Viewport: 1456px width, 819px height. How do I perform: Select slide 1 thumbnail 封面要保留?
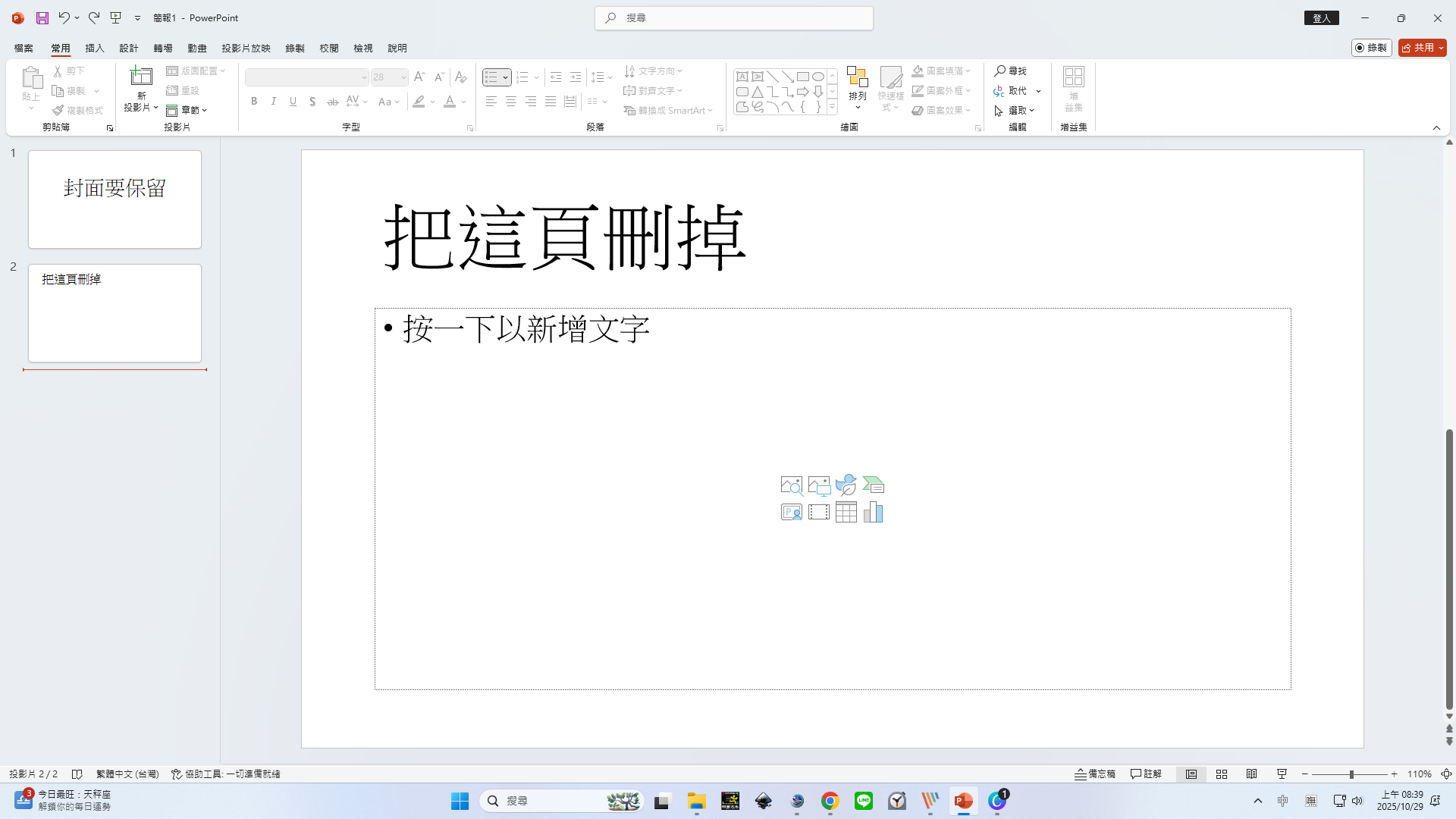(x=115, y=199)
